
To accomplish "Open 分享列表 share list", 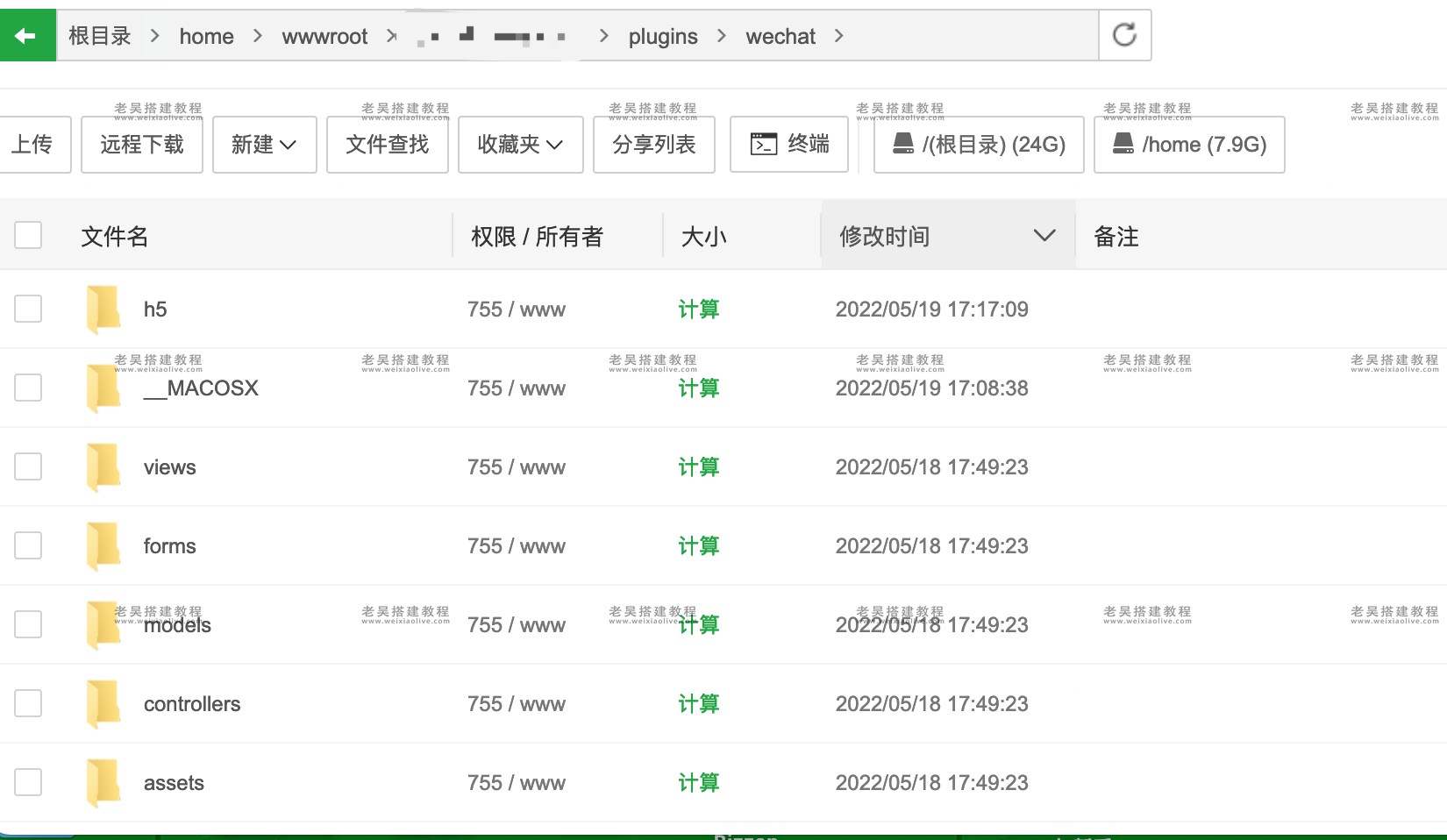I will (653, 144).
